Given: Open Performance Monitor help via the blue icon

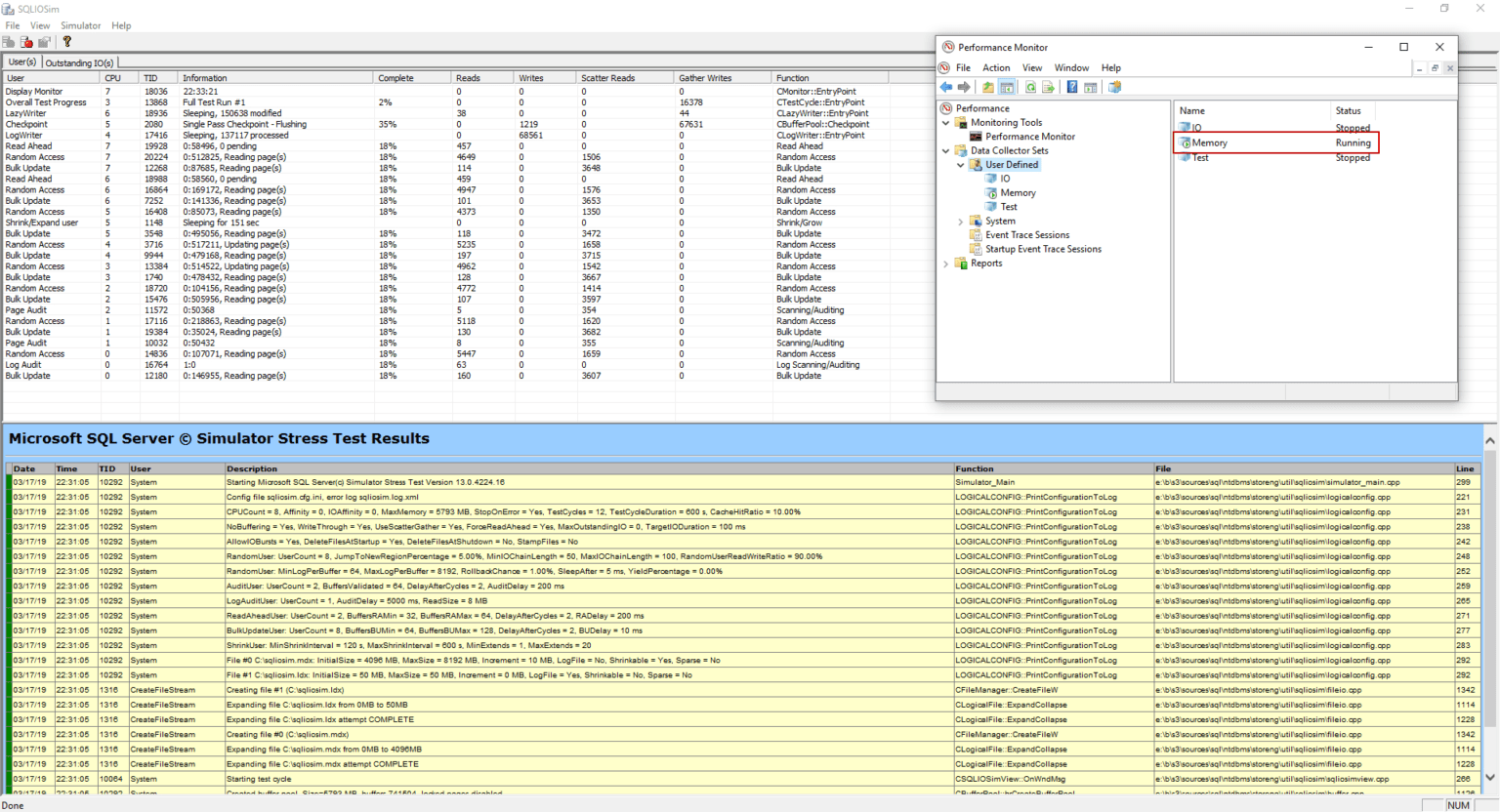Looking at the screenshot, I should tap(1071, 87).
